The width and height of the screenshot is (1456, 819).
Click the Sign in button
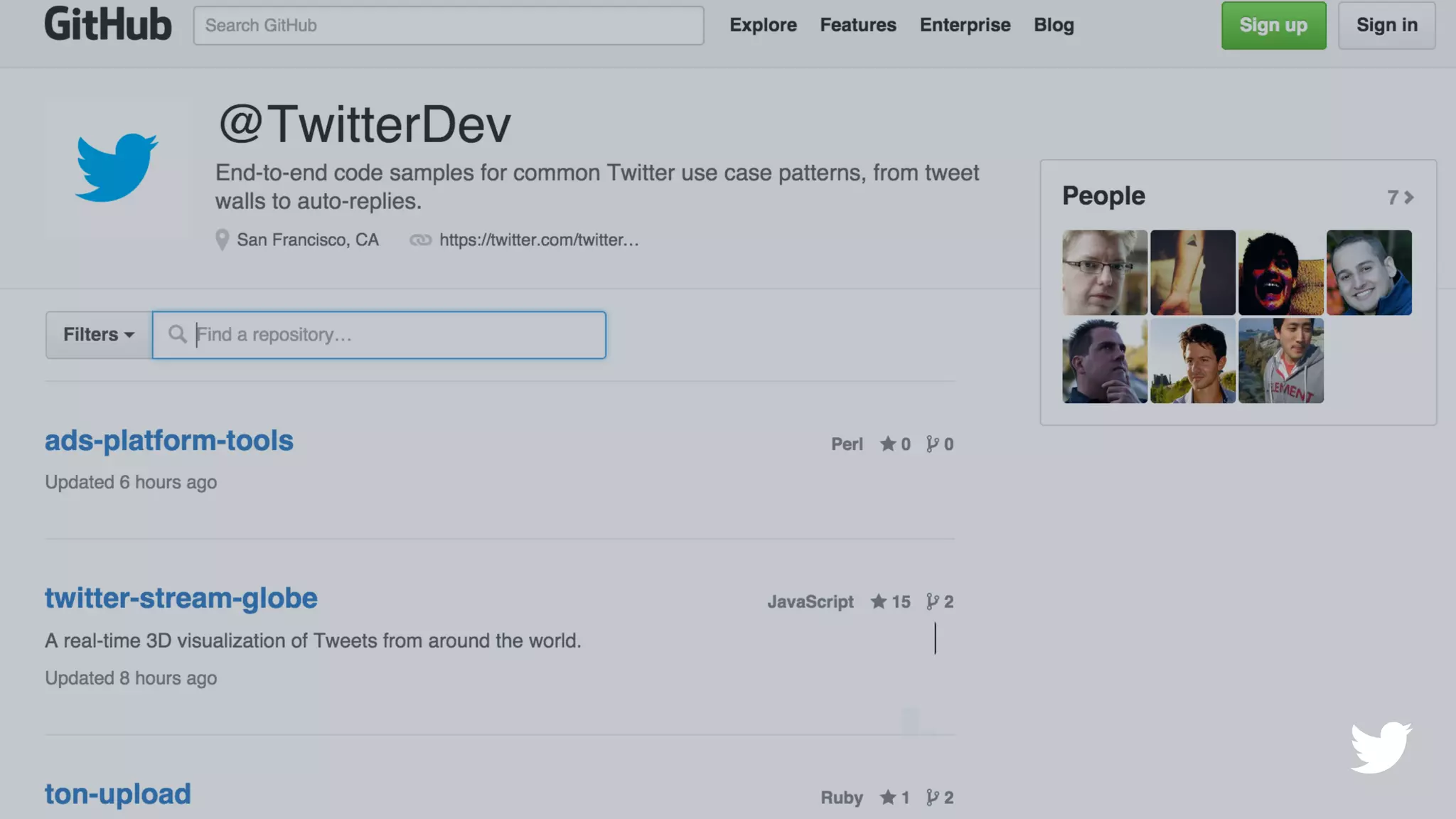tap(1386, 25)
